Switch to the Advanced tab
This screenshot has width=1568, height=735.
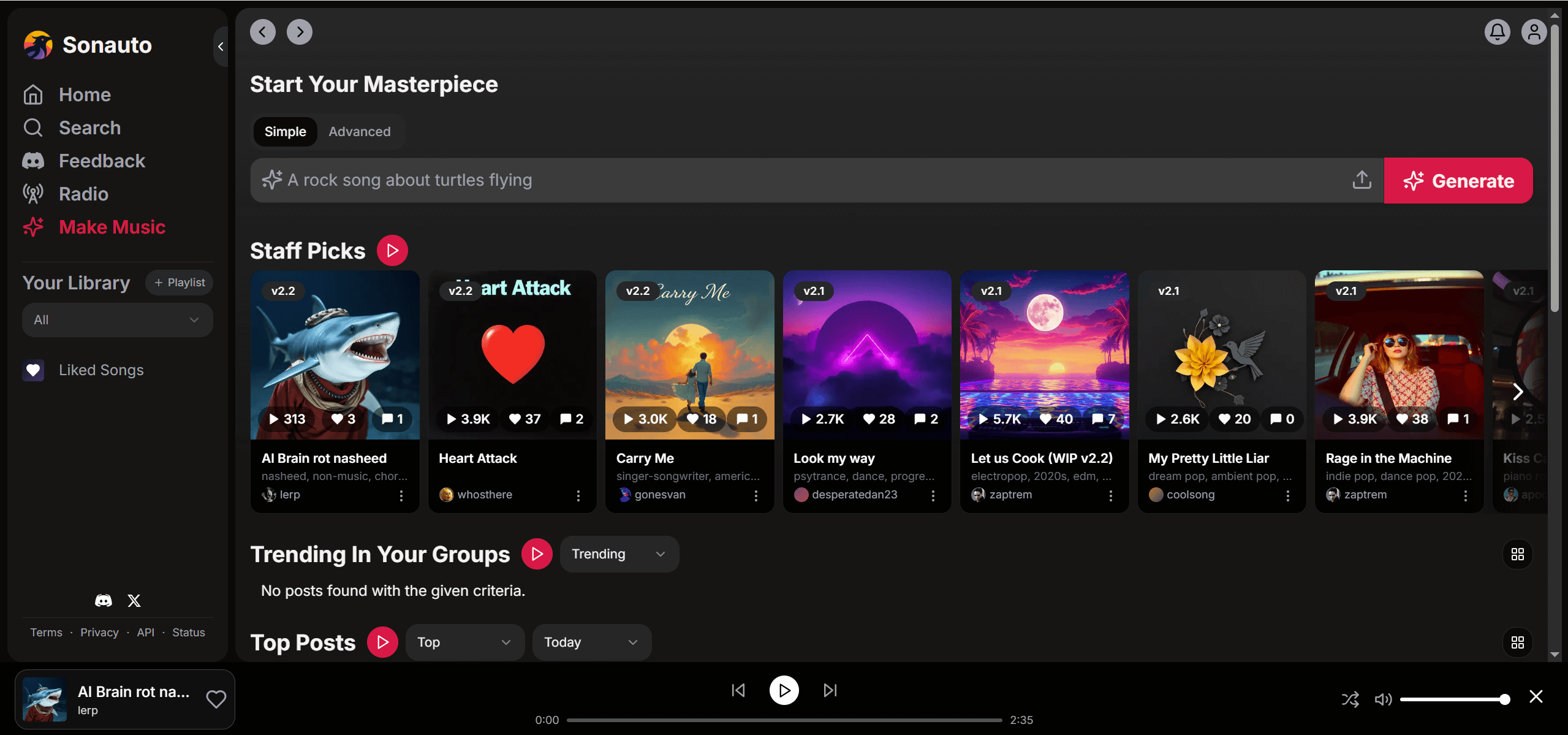point(360,132)
